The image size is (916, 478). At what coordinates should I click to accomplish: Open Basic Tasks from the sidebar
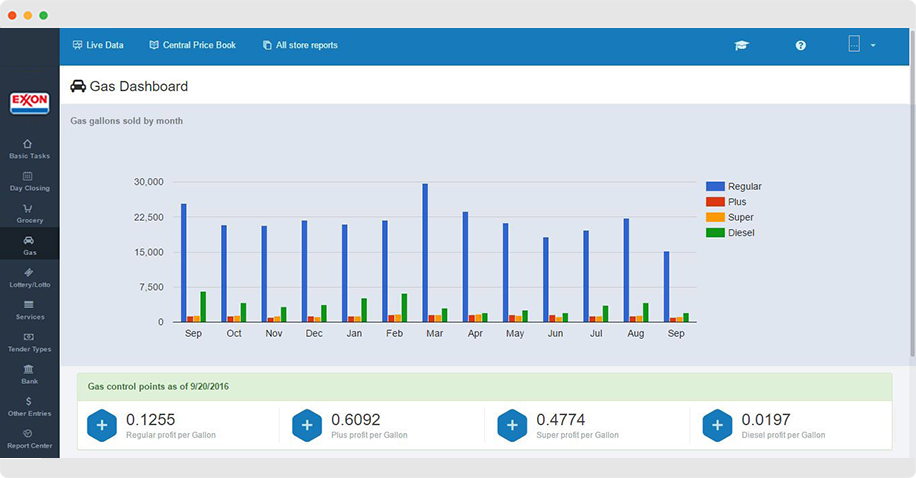pos(29,149)
